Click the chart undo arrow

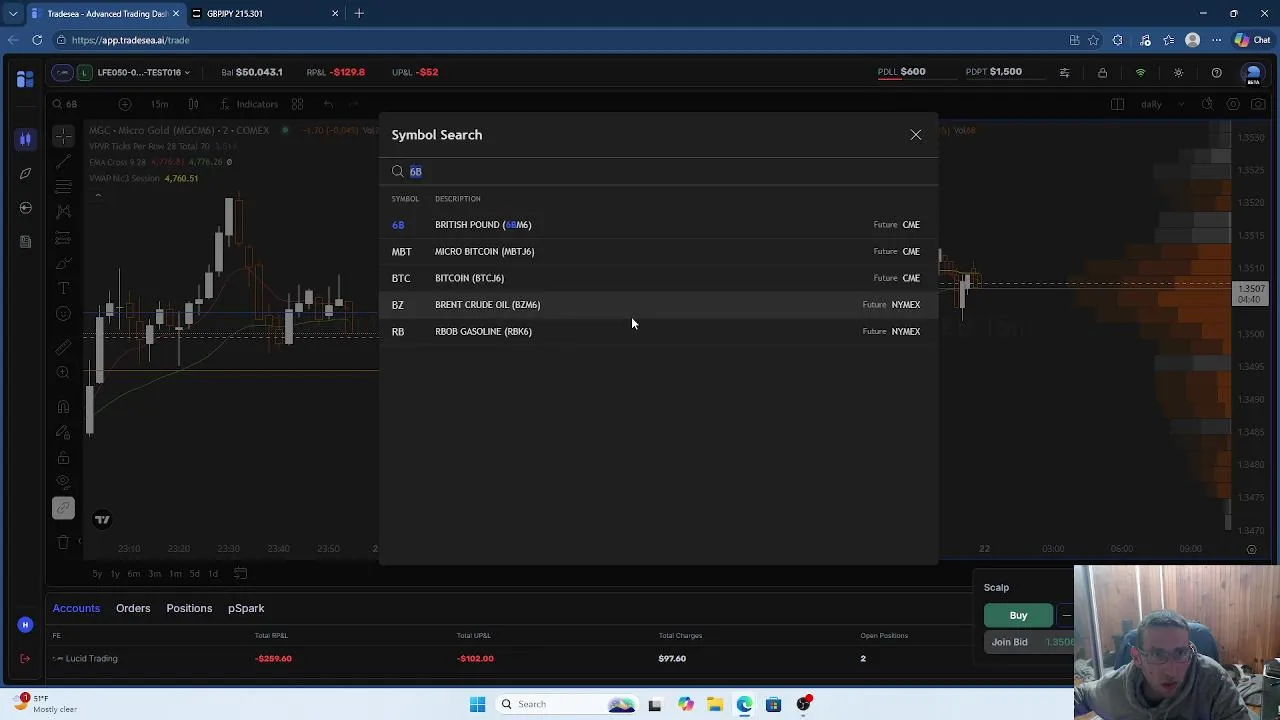point(328,104)
